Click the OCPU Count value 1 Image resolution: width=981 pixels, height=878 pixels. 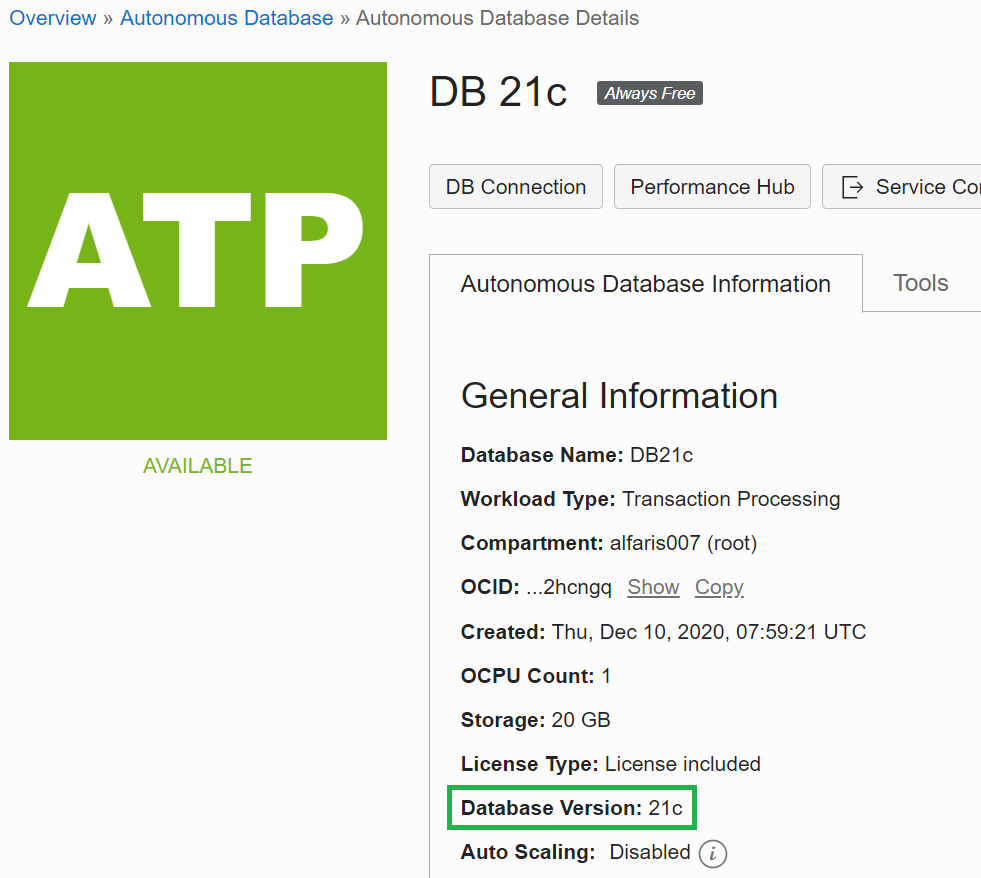click(606, 676)
